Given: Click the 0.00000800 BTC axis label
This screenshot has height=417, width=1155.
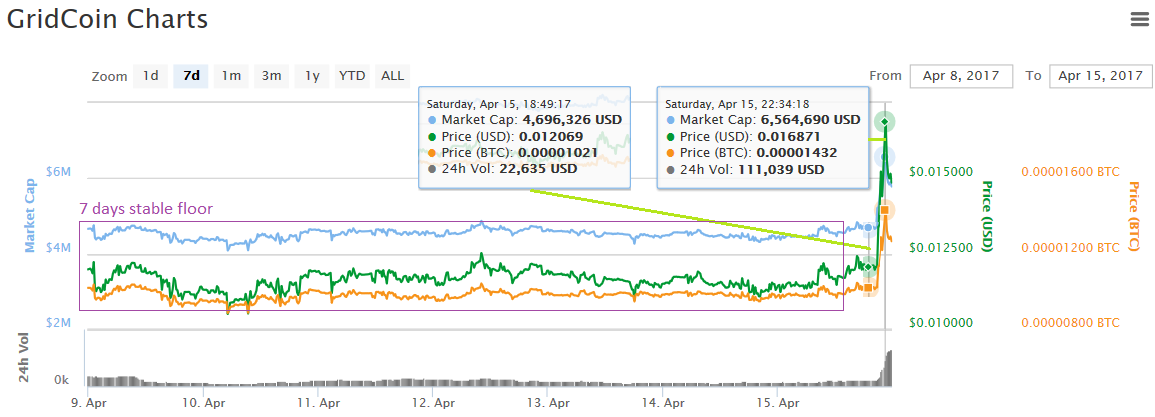Looking at the screenshot, I should pyautogui.click(x=1070, y=323).
